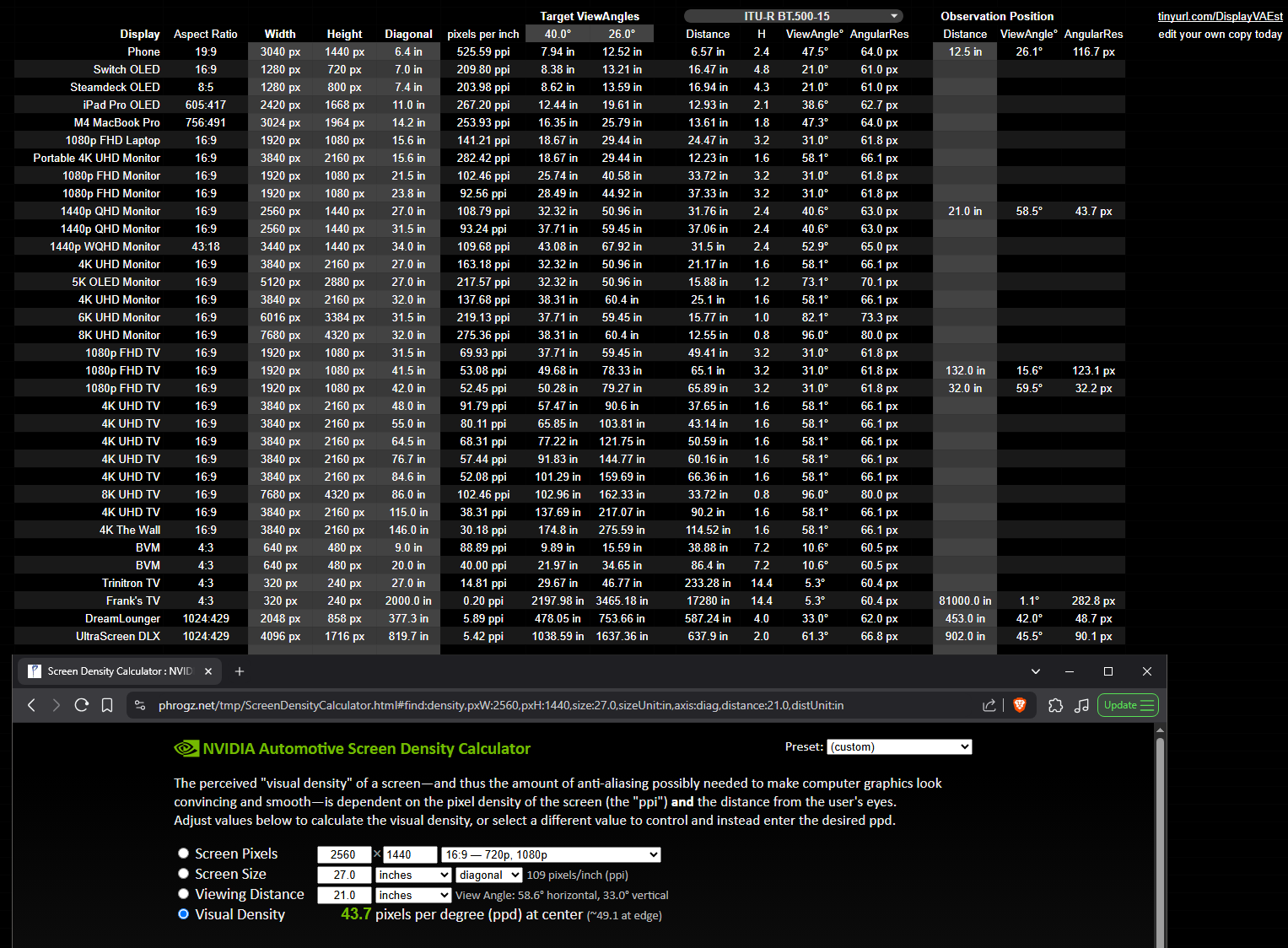Image resolution: width=1288 pixels, height=948 pixels.
Task: Open the screen size inches unit dropdown
Action: 413,875
